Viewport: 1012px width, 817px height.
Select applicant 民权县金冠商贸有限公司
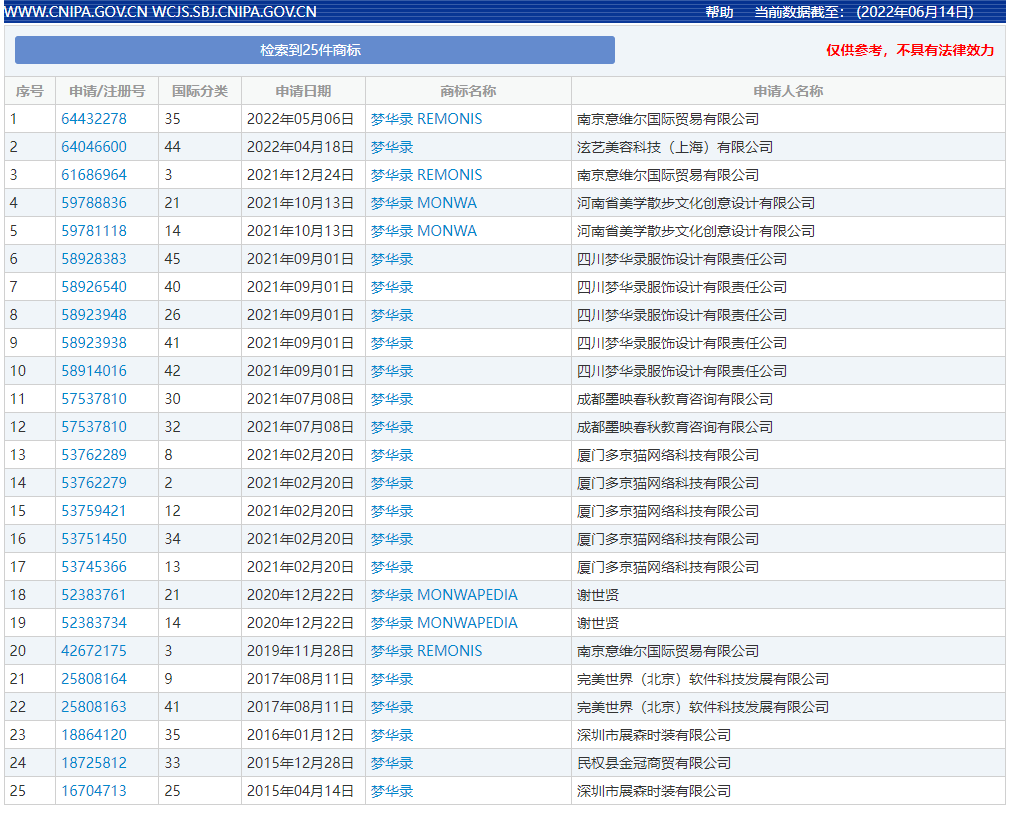click(654, 763)
